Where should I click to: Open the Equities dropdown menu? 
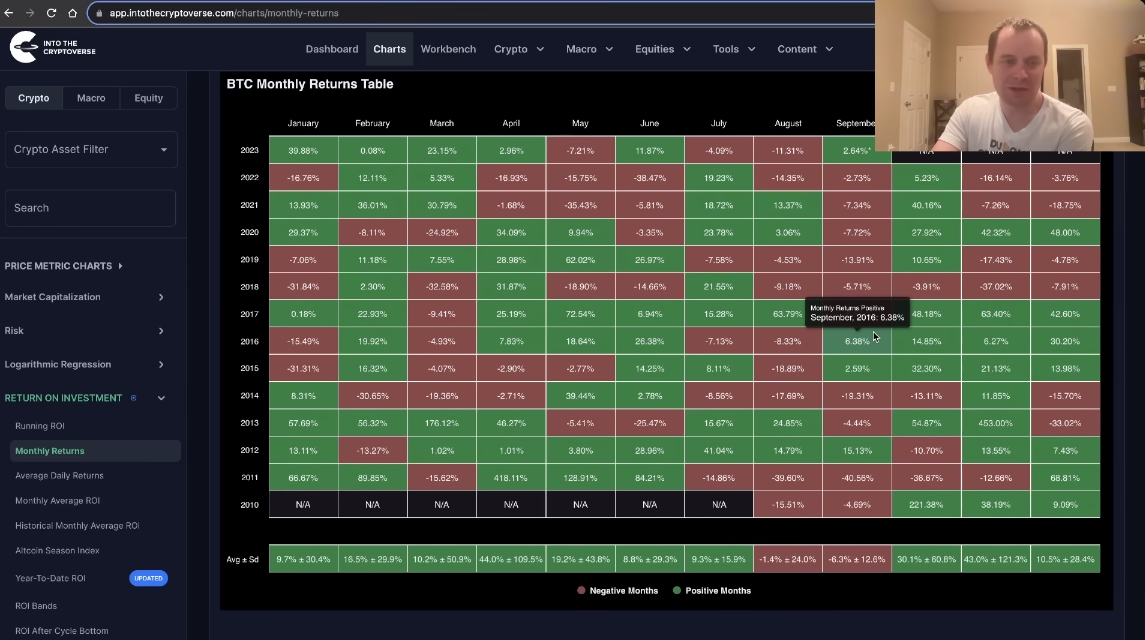pyautogui.click(x=662, y=49)
